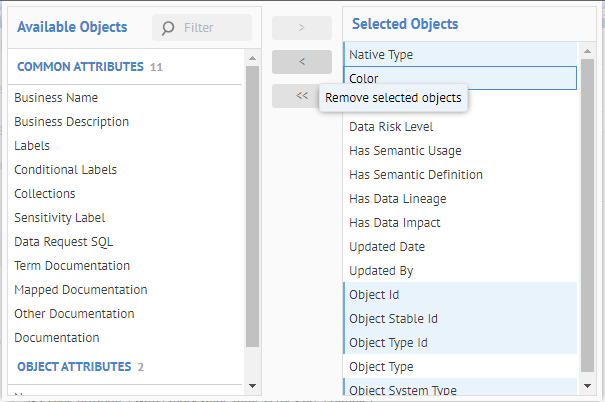Select Term Documentation attribute
This screenshot has height=402, width=605.
[x=125, y=265]
